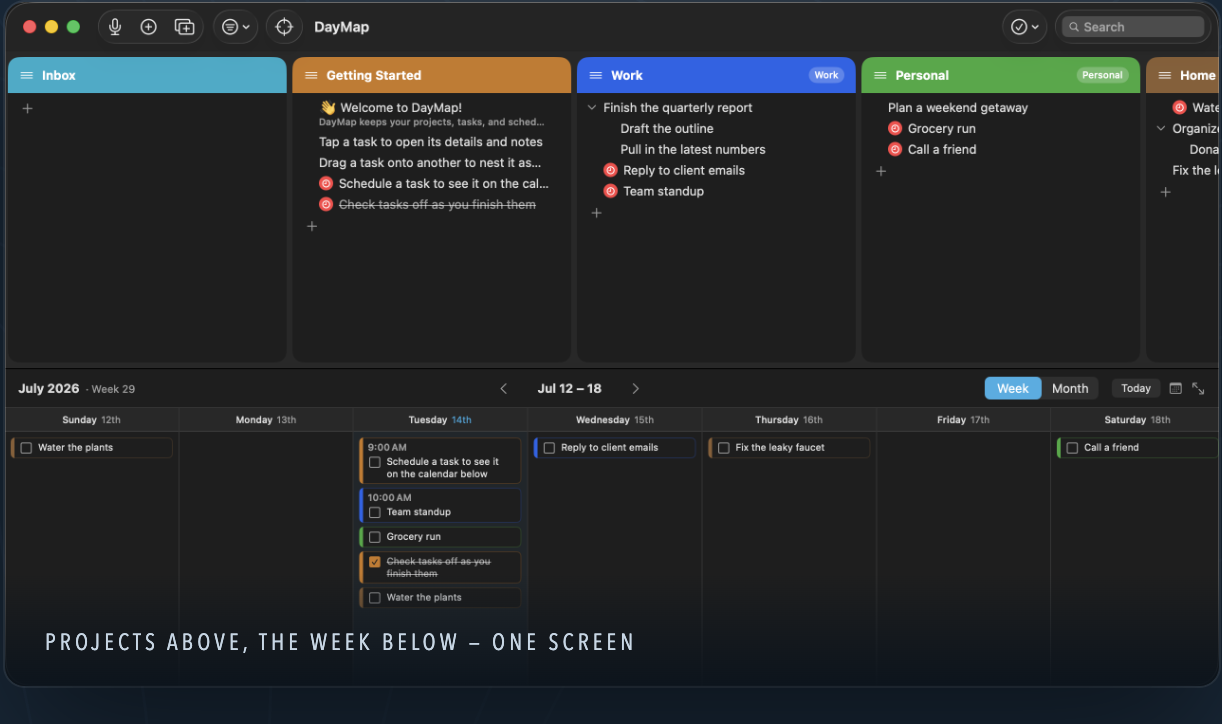
Task: Uncheck the Check tasks off calendar item
Action: coord(375,562)
